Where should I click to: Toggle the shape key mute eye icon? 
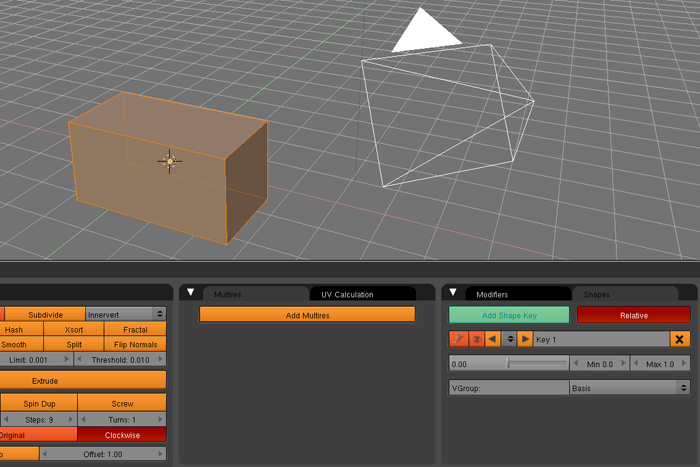(476, 339)
